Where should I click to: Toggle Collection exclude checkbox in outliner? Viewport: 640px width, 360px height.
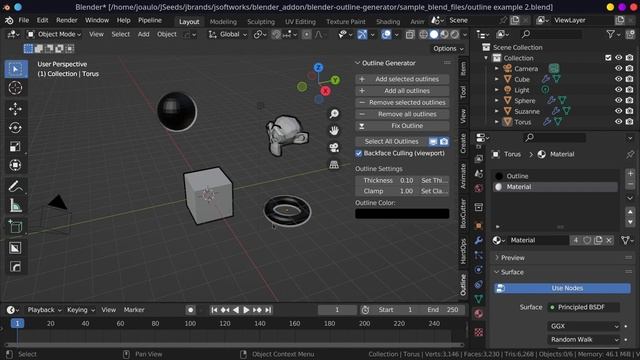608,58
